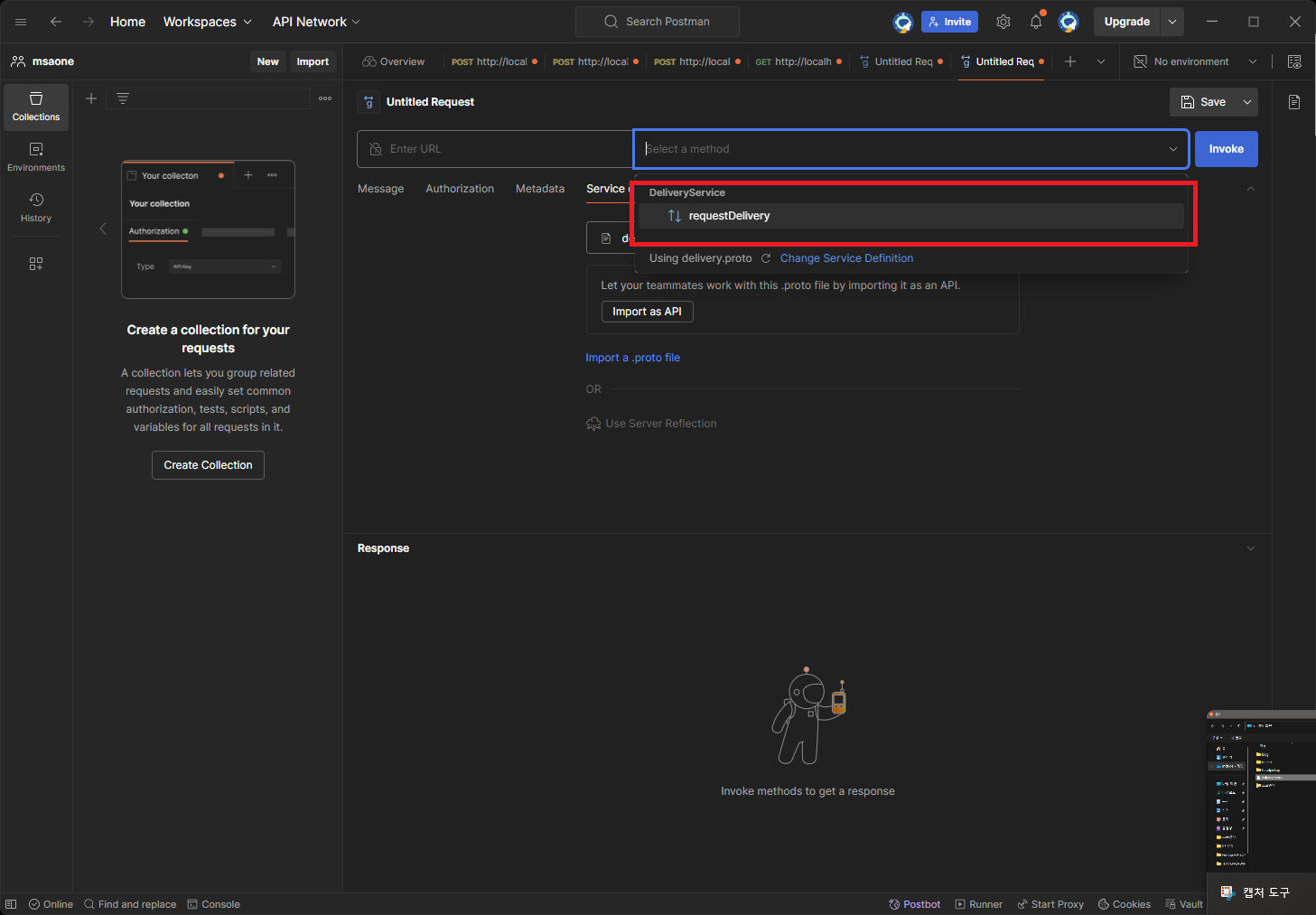
Task: Open the hamburger main menu
Action: [21, 22]
